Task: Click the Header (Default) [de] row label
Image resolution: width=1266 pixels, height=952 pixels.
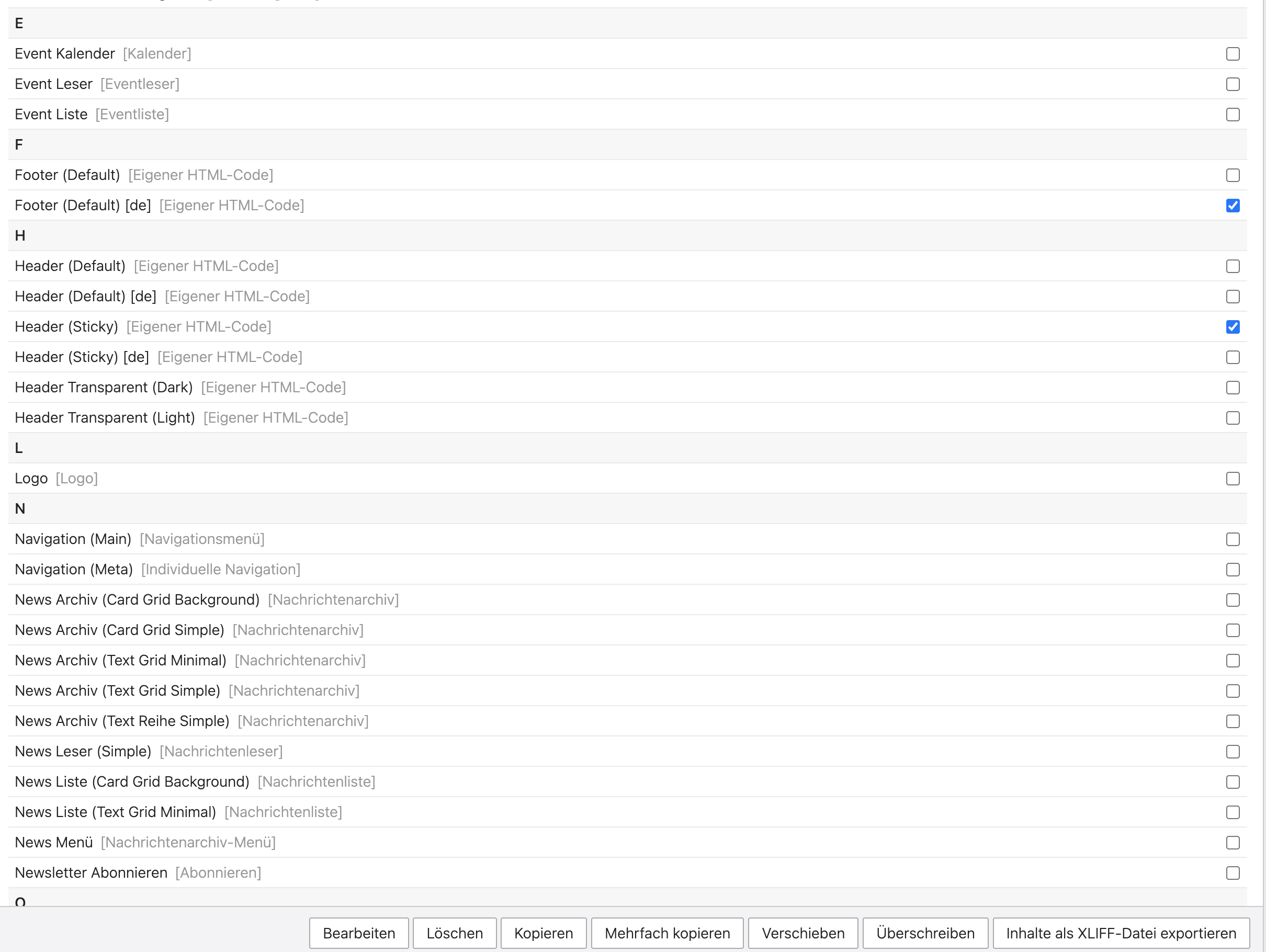Action: pyautogui.click(x=86, y=297)
